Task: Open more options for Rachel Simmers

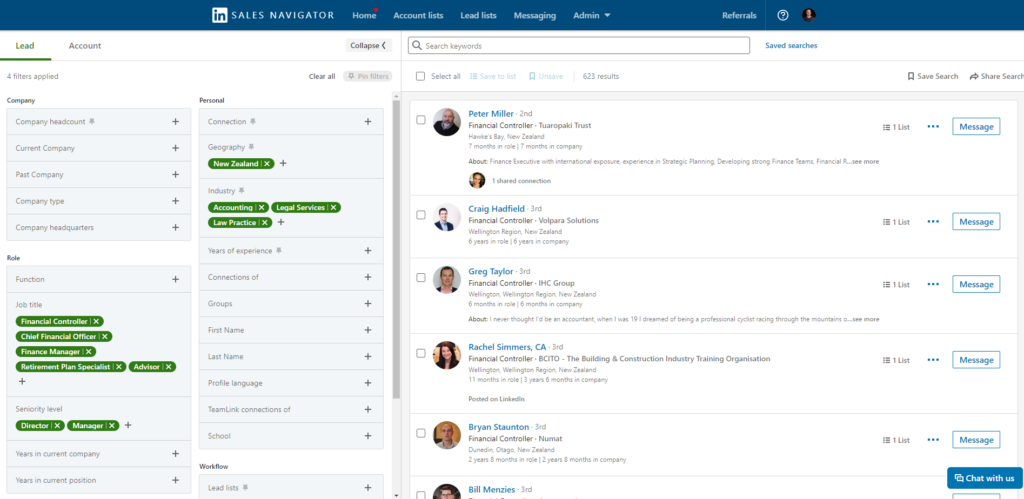Action: 933,360
